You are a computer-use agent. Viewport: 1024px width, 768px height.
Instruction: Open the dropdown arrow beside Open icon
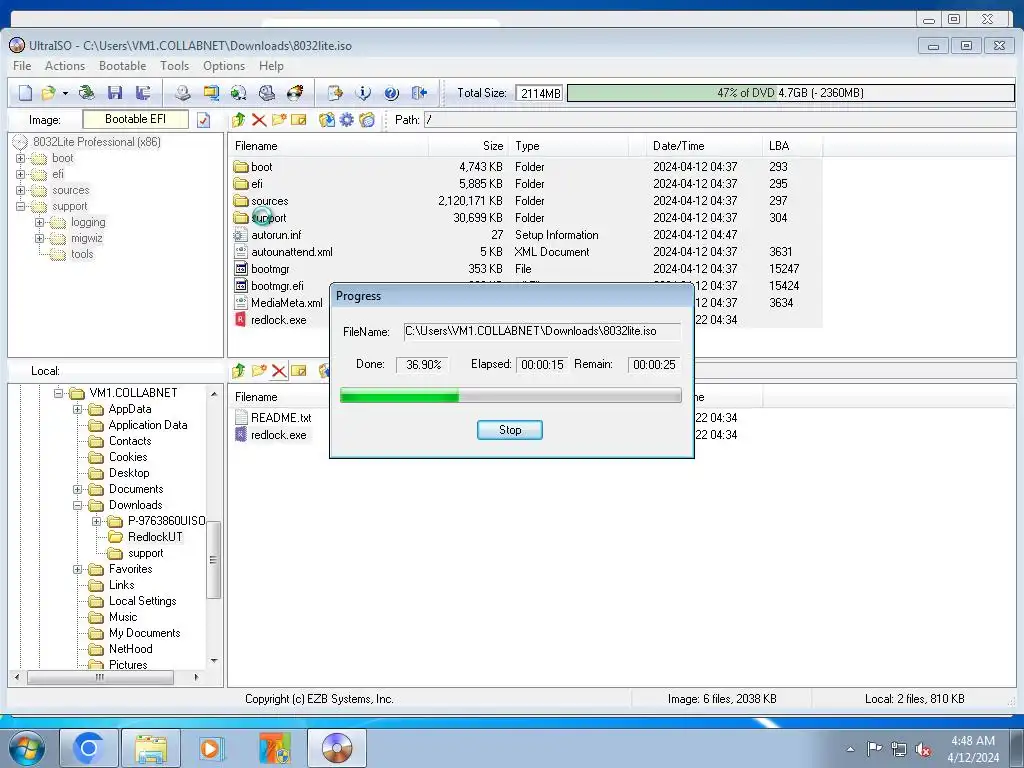click(x=65, y=93)
